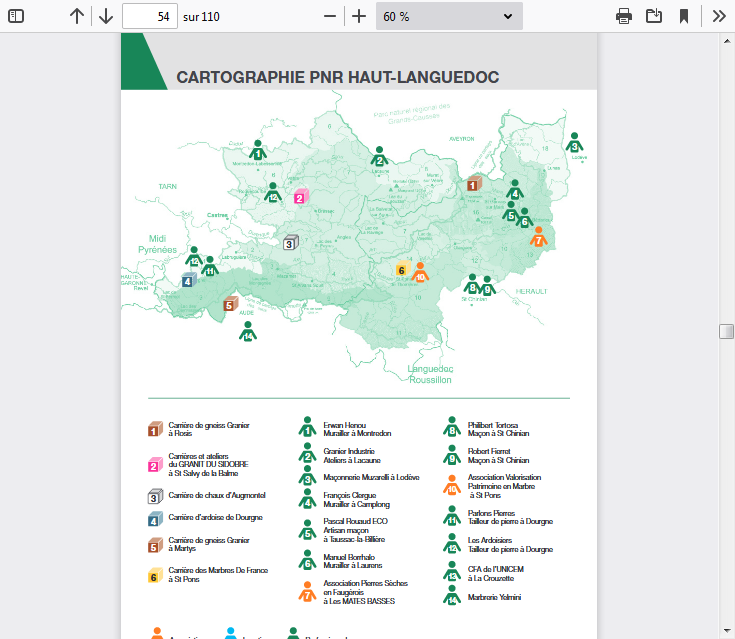
Task: Click the Carrière de chaux d'Augmontel legend entry
Action: coord(216,496)
